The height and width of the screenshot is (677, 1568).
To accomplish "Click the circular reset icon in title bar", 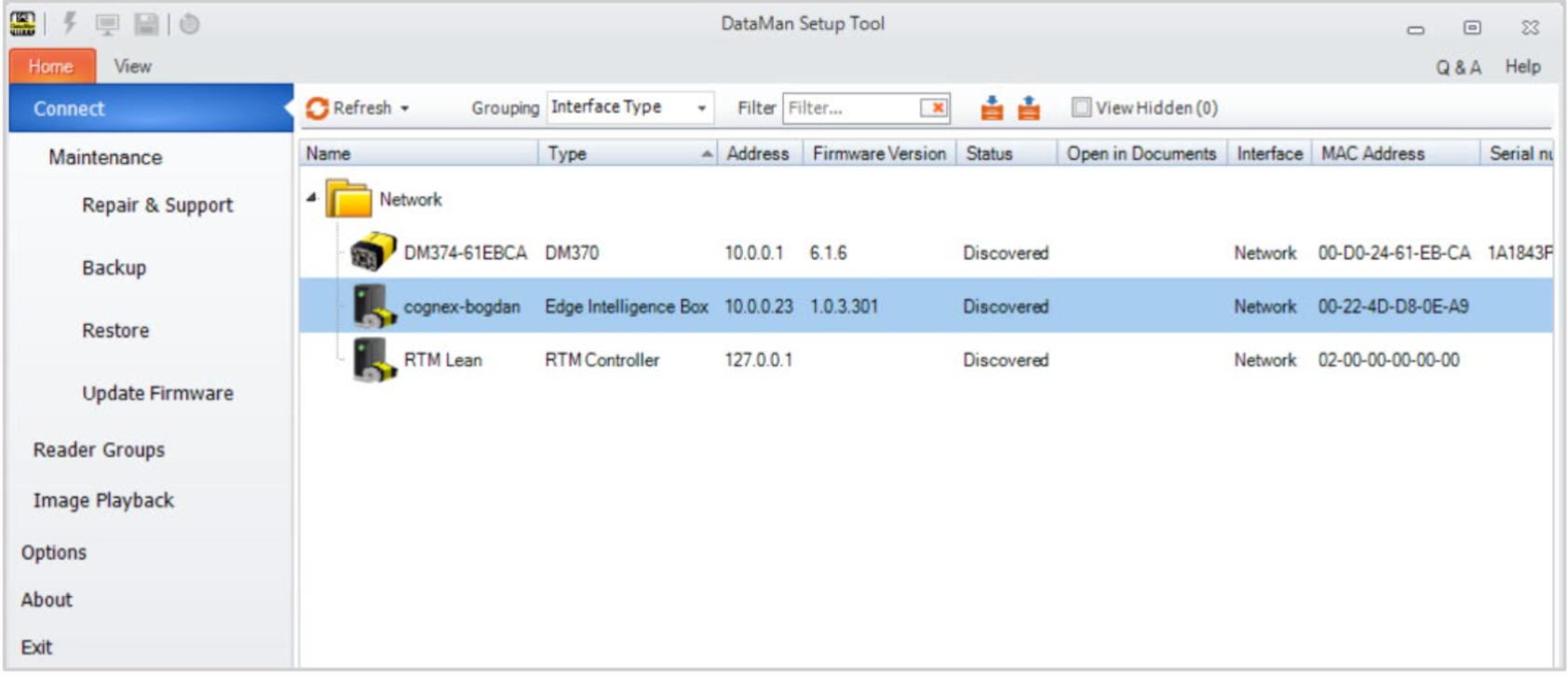I will tap(189, 24).
